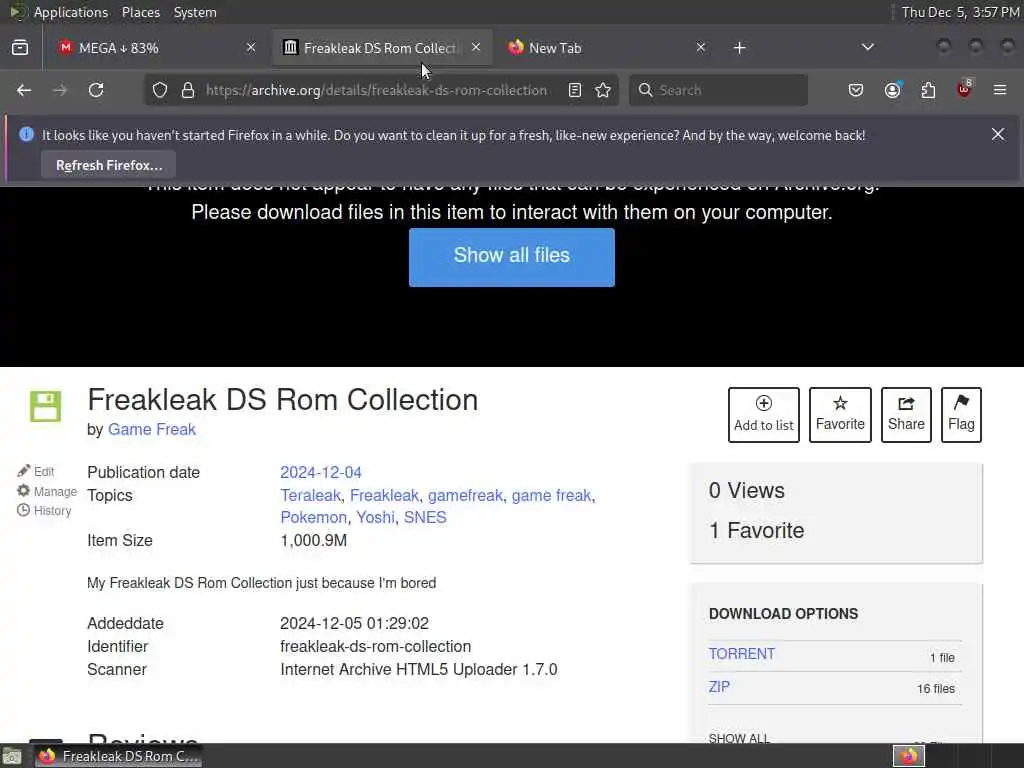Open extensions puzzle icon
The height and width of the screenshot is (768, 1024).
coord(928,90)
